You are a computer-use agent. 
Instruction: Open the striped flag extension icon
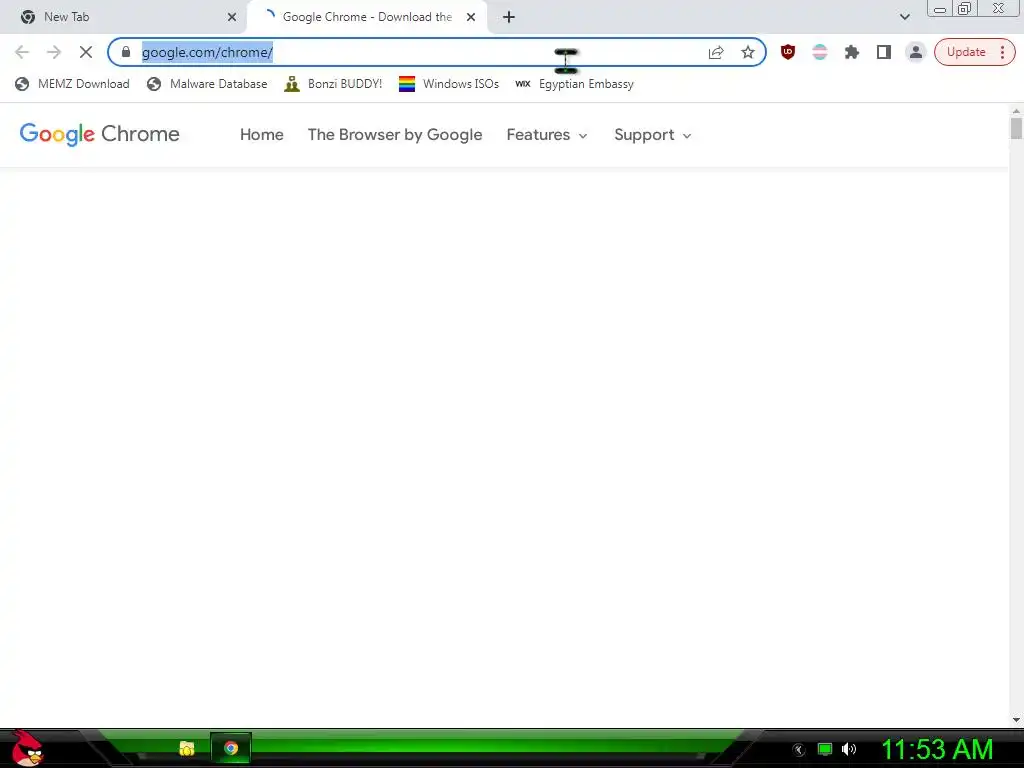tap(820, 52)
